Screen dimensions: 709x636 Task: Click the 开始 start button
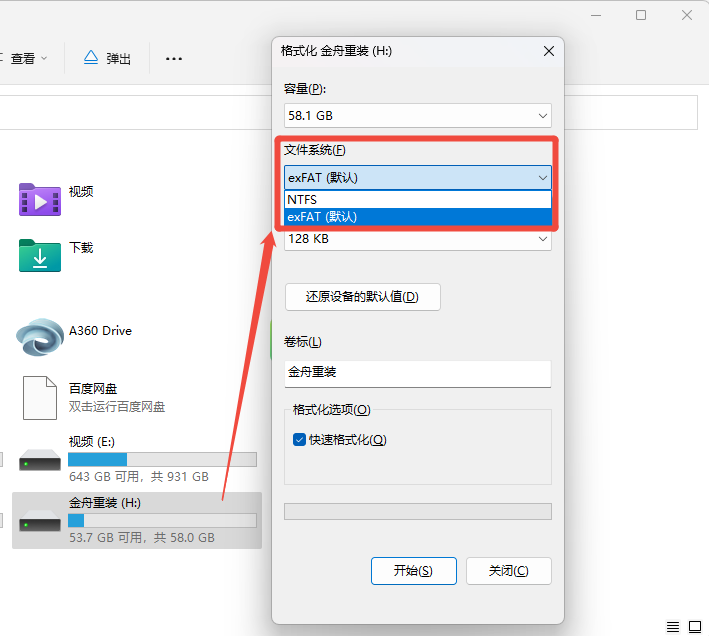(413, 571)
